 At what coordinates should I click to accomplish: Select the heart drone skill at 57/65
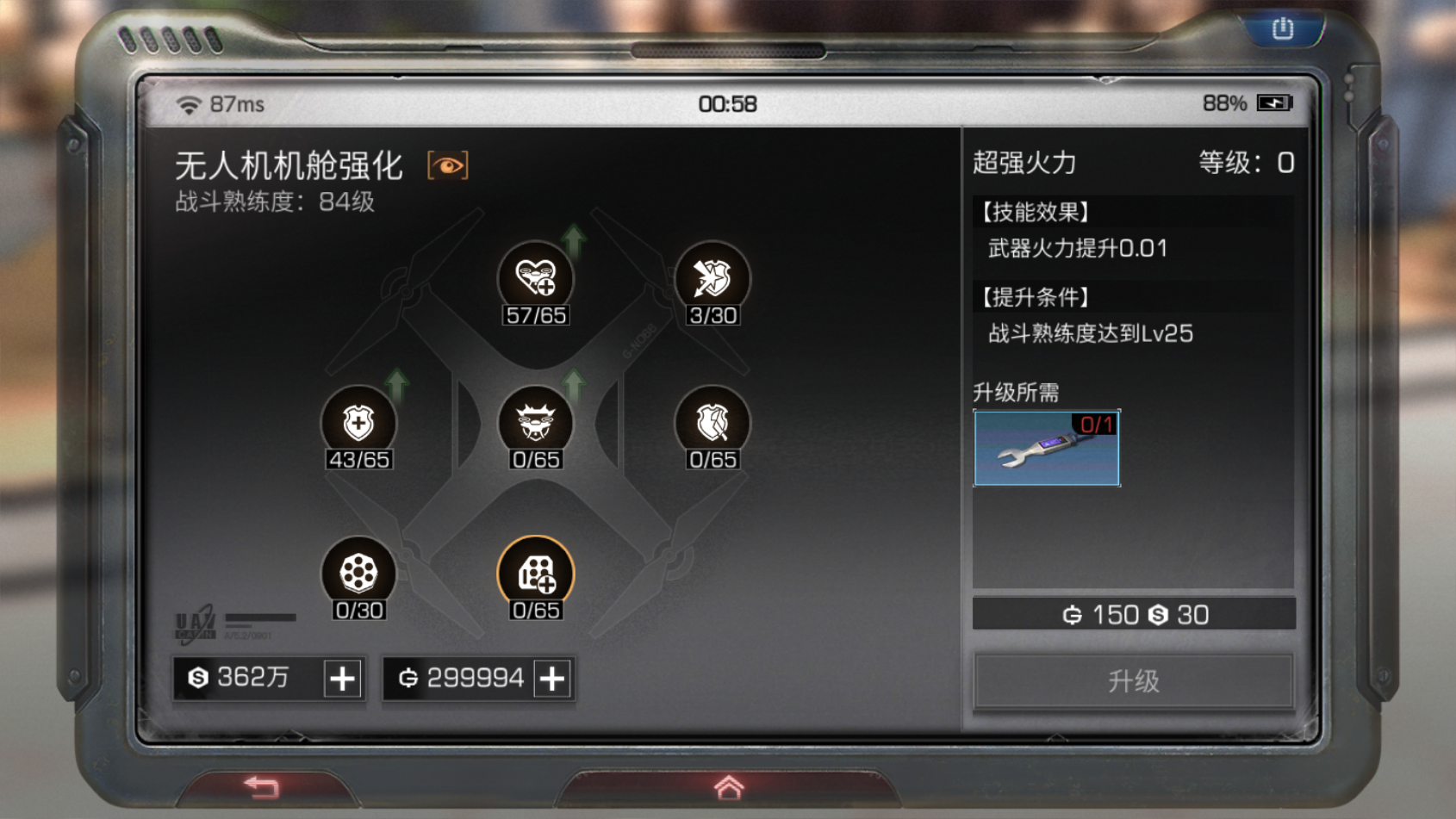tap(535, 278)
